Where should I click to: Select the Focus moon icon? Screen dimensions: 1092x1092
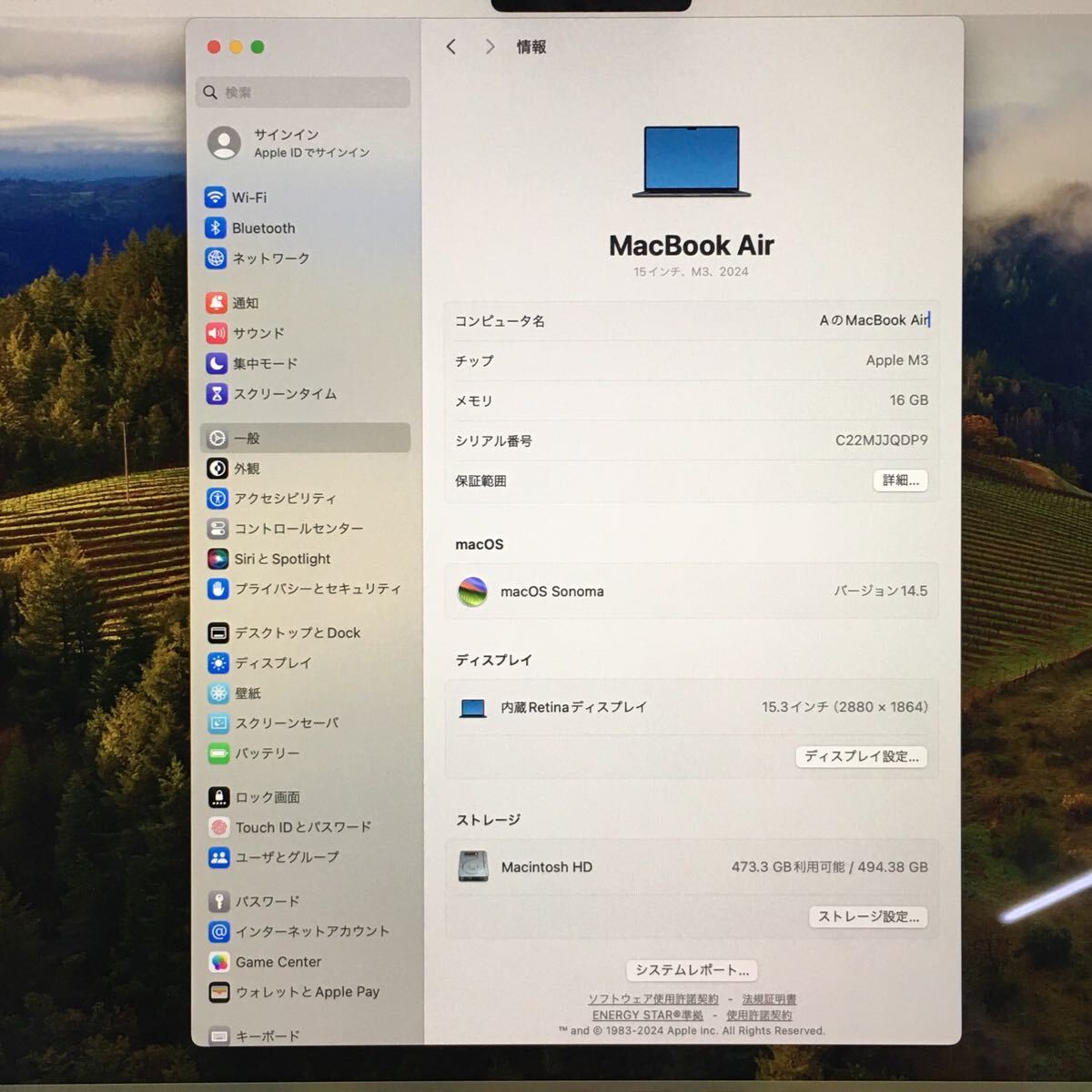[217, 363]
